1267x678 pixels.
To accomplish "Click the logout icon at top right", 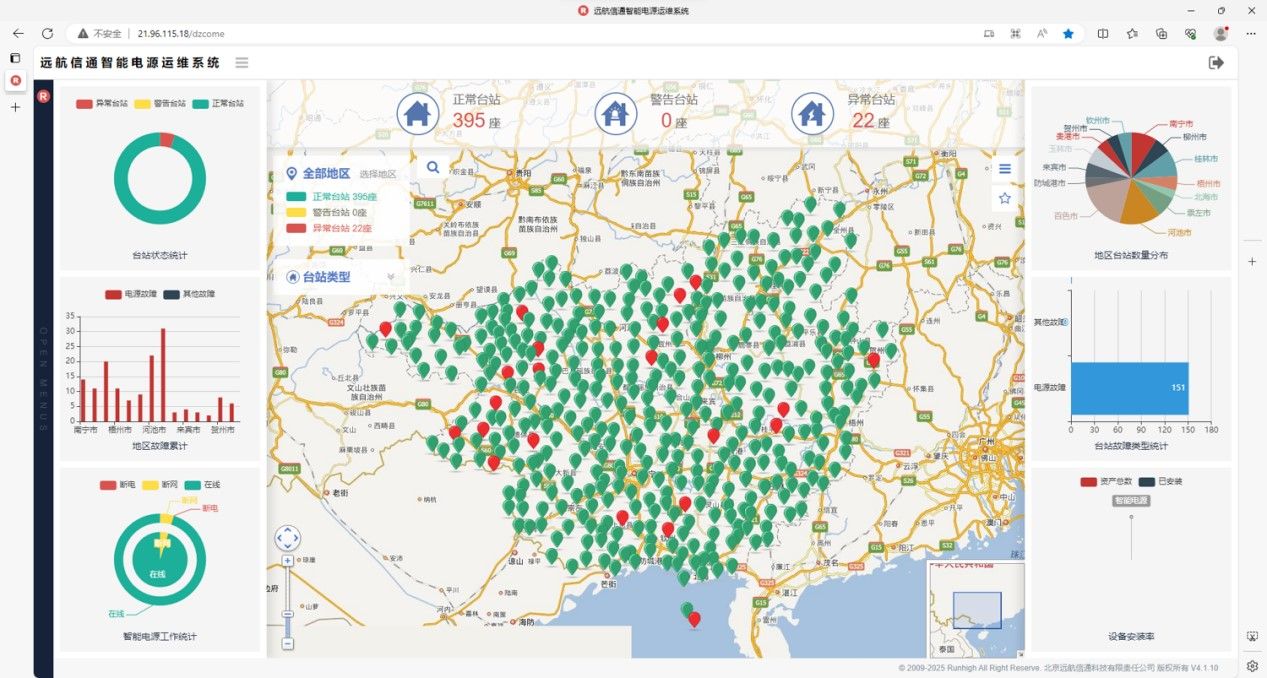I will [1216, 63].
